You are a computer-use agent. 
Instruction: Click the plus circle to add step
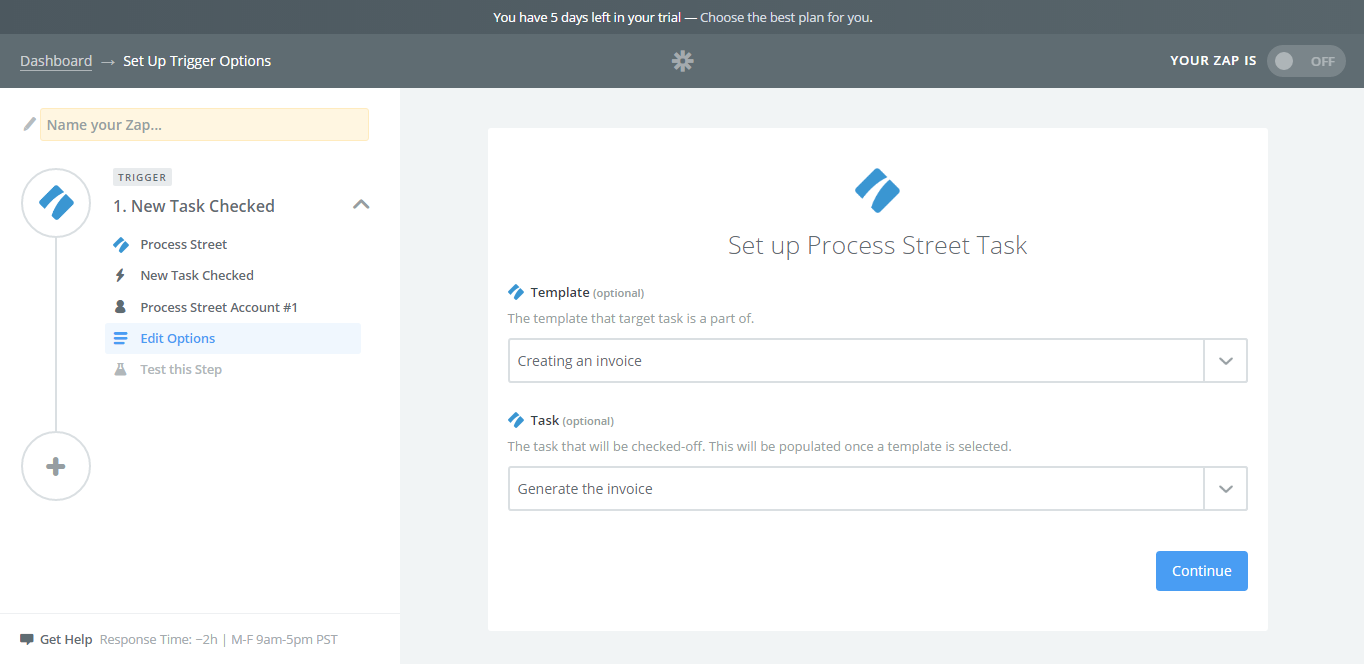(56, 466)
